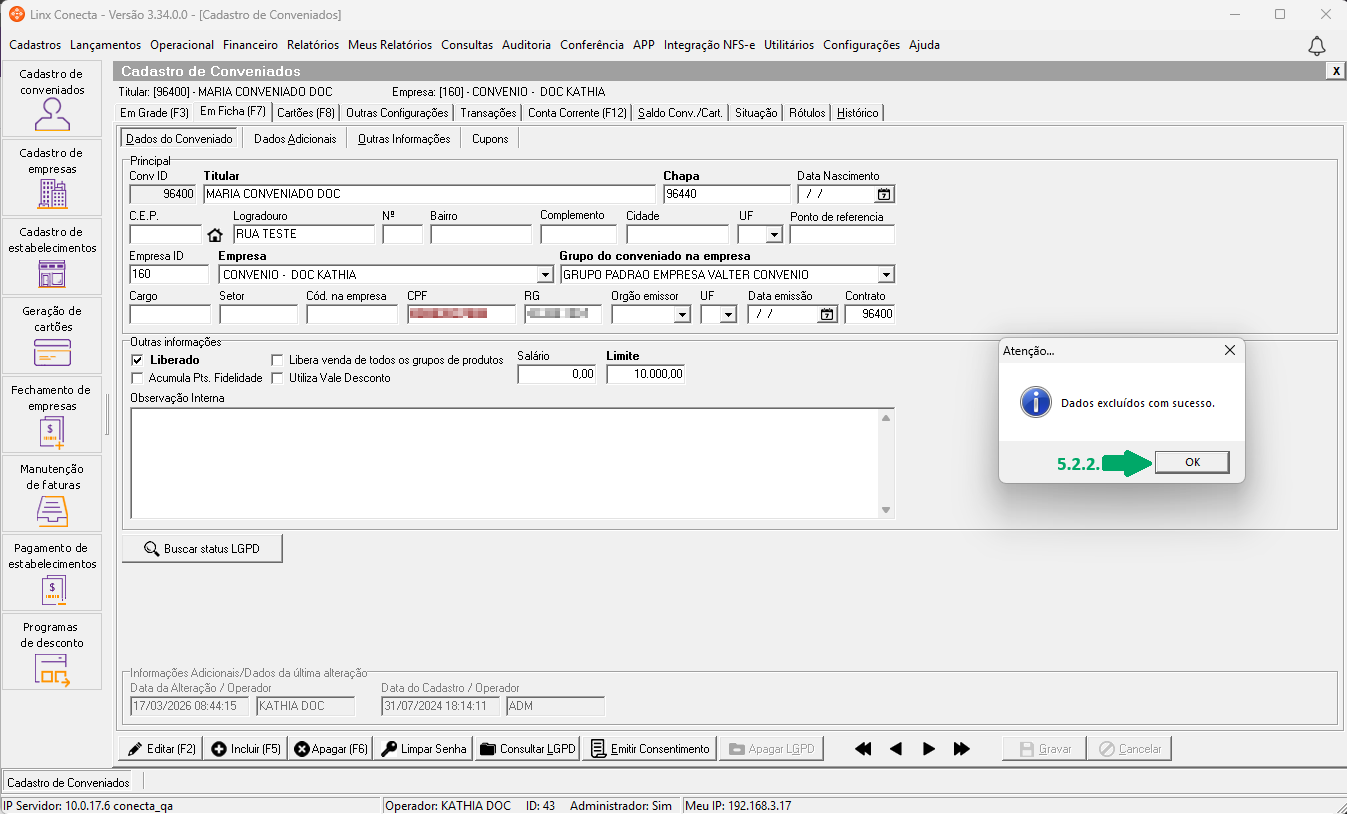Go to the first record arrow
1347x814 pixels.
pos(863,749)
